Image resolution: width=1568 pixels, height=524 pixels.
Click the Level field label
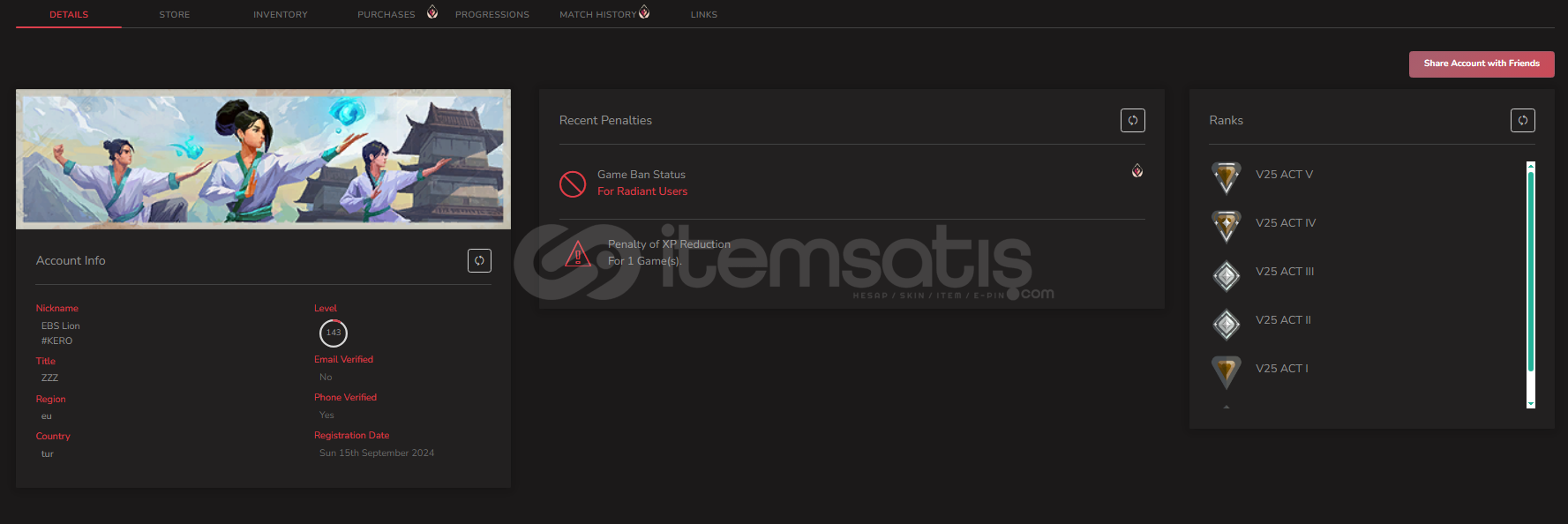point(326,308)
